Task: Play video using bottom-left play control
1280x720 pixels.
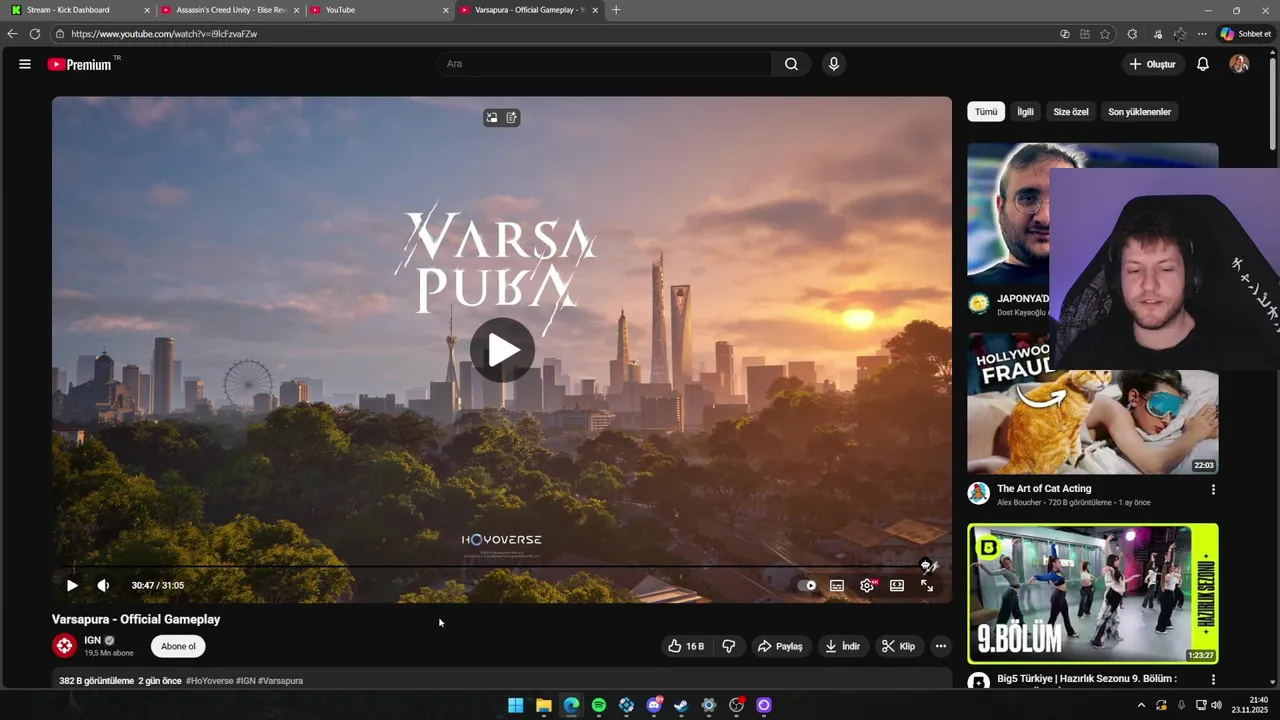Action: [x=72, y=586]
